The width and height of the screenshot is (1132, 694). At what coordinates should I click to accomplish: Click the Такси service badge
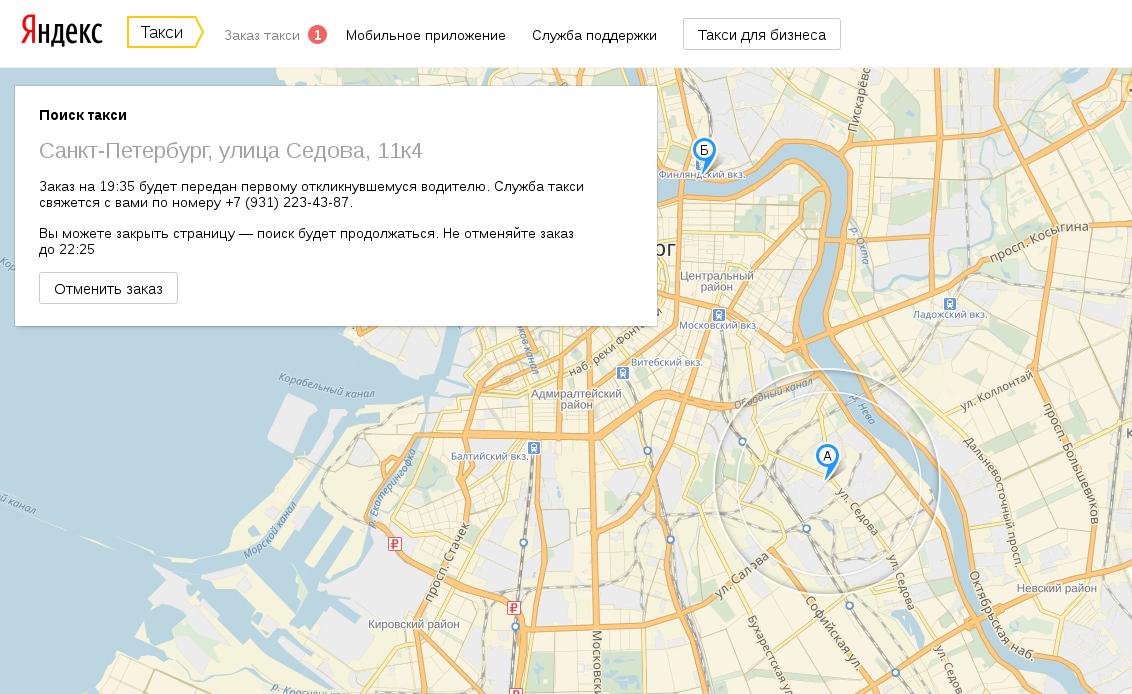(x=165, y=32)
